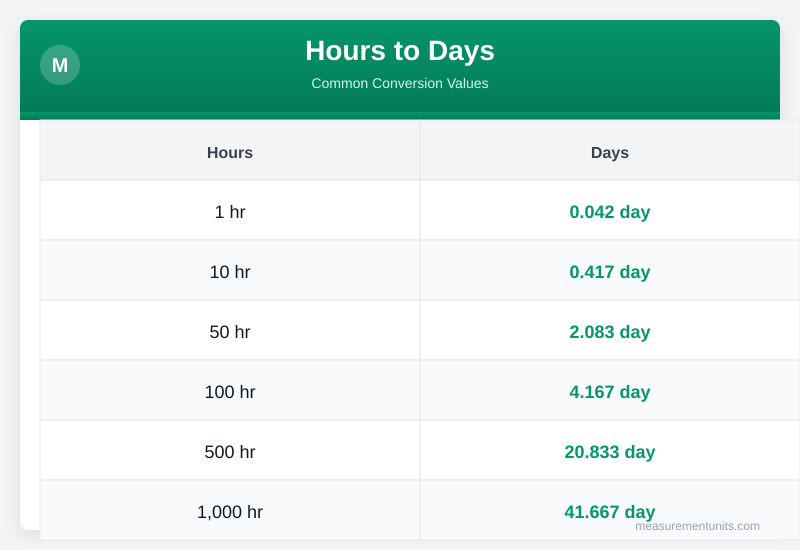
Task: Click the 4.167 day value
Action: pos(610,392)
